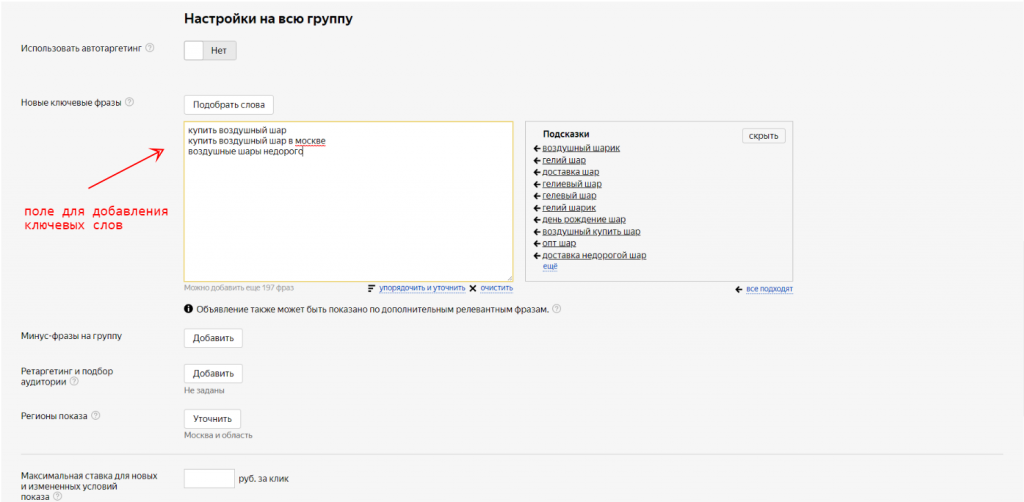Click help icon after relevant phrases notice

pos(556,309)
